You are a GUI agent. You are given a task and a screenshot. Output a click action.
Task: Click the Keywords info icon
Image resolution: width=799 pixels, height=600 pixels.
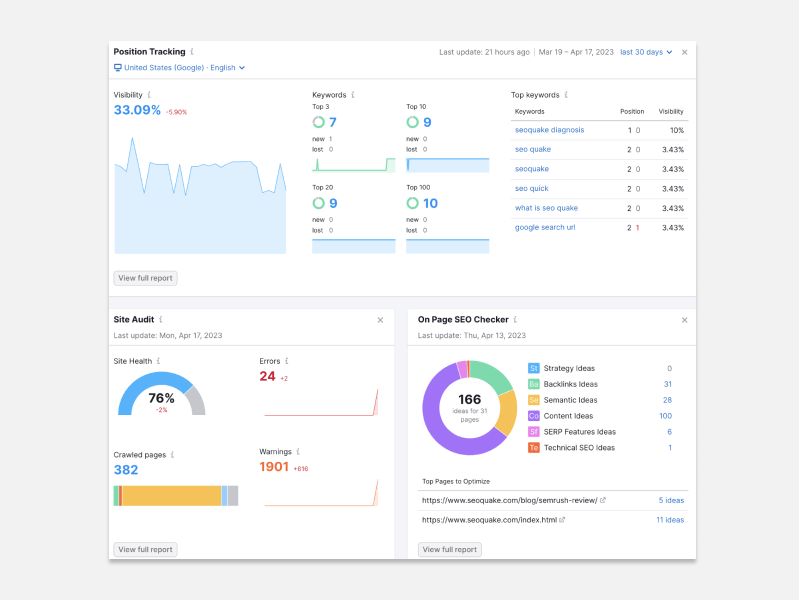click(353, 95)
